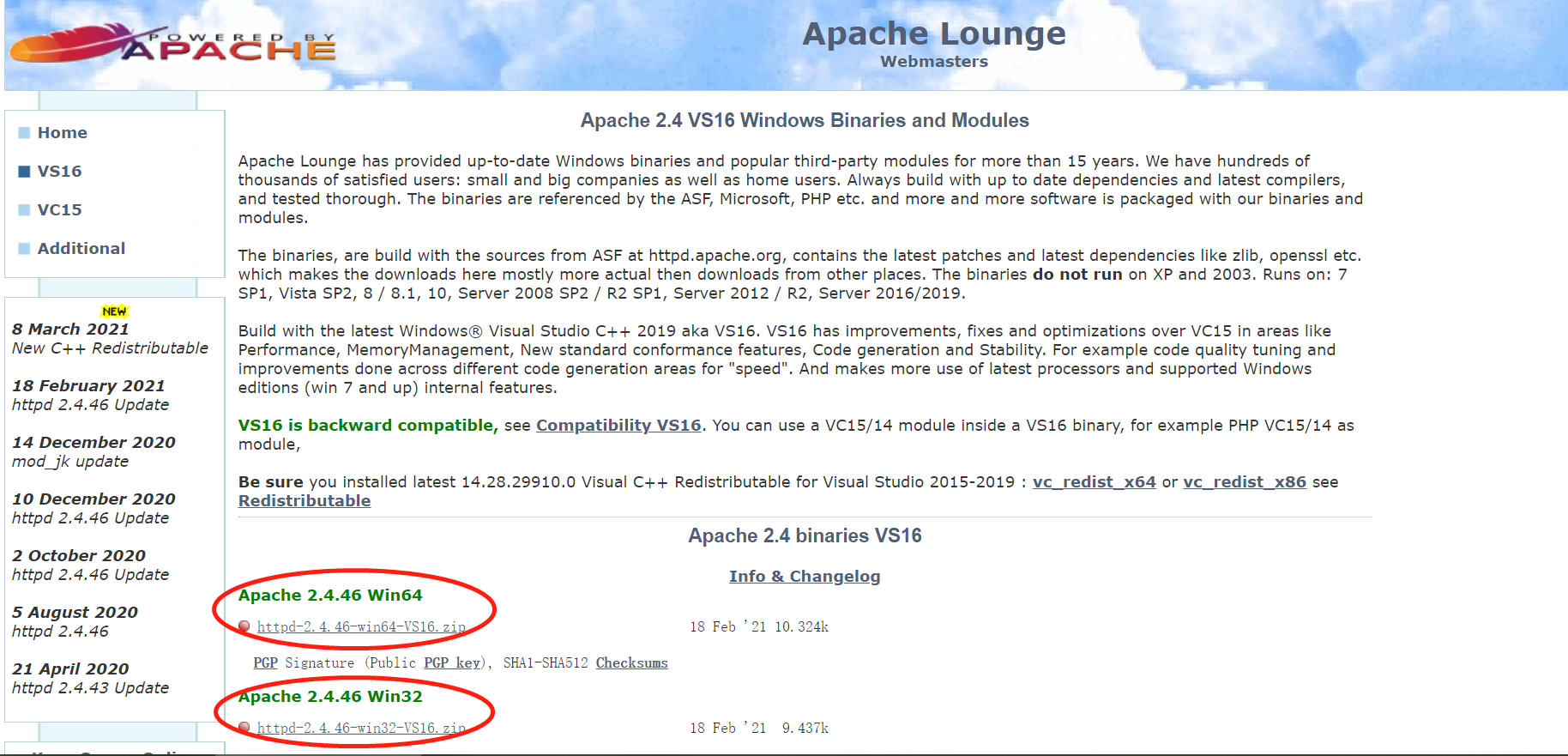Open the 5 August 2020 news entry
This screenshot has width=1568, height=756.
[75, 613]
